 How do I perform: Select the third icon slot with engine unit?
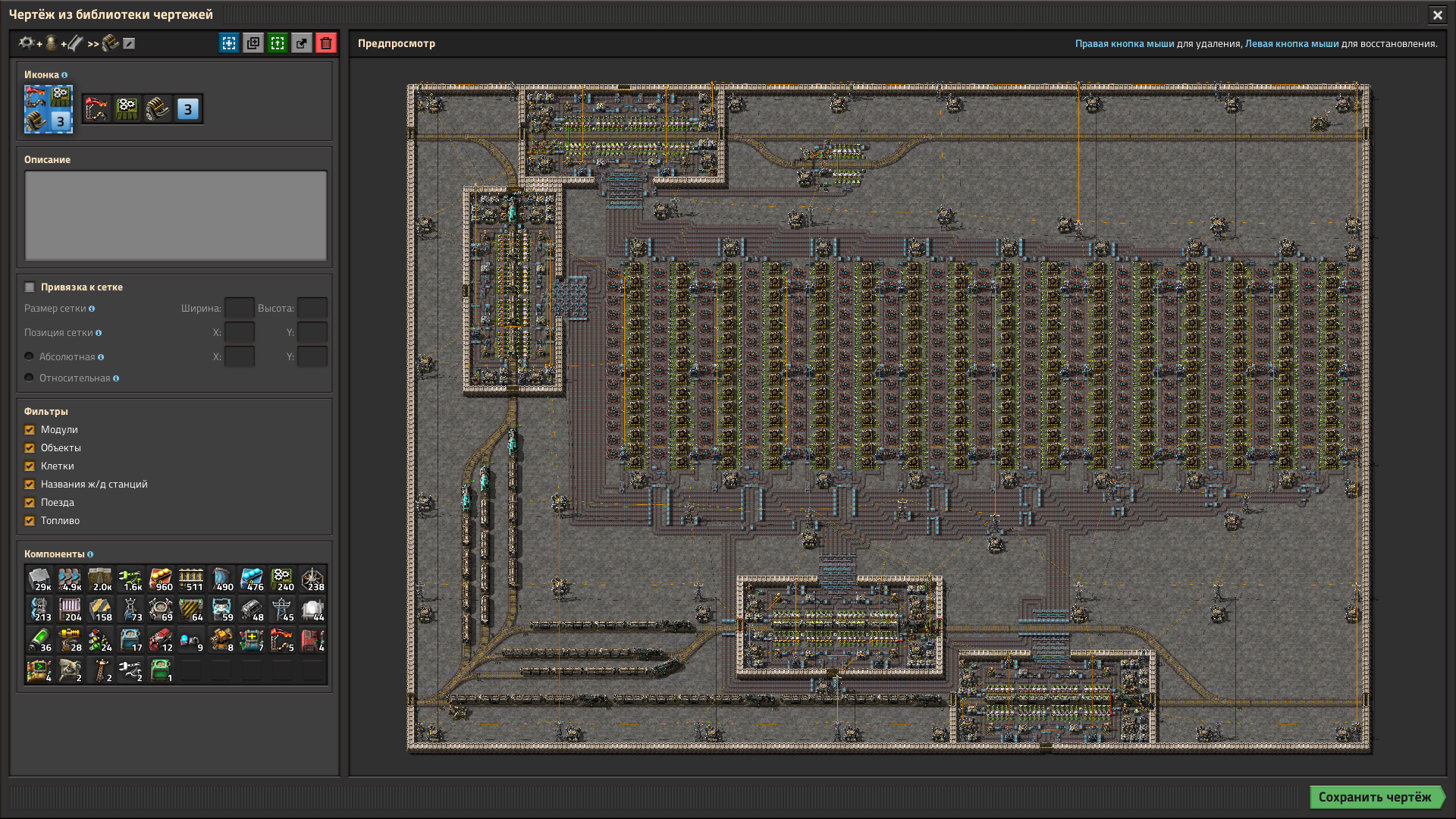(x=158, y=109)
